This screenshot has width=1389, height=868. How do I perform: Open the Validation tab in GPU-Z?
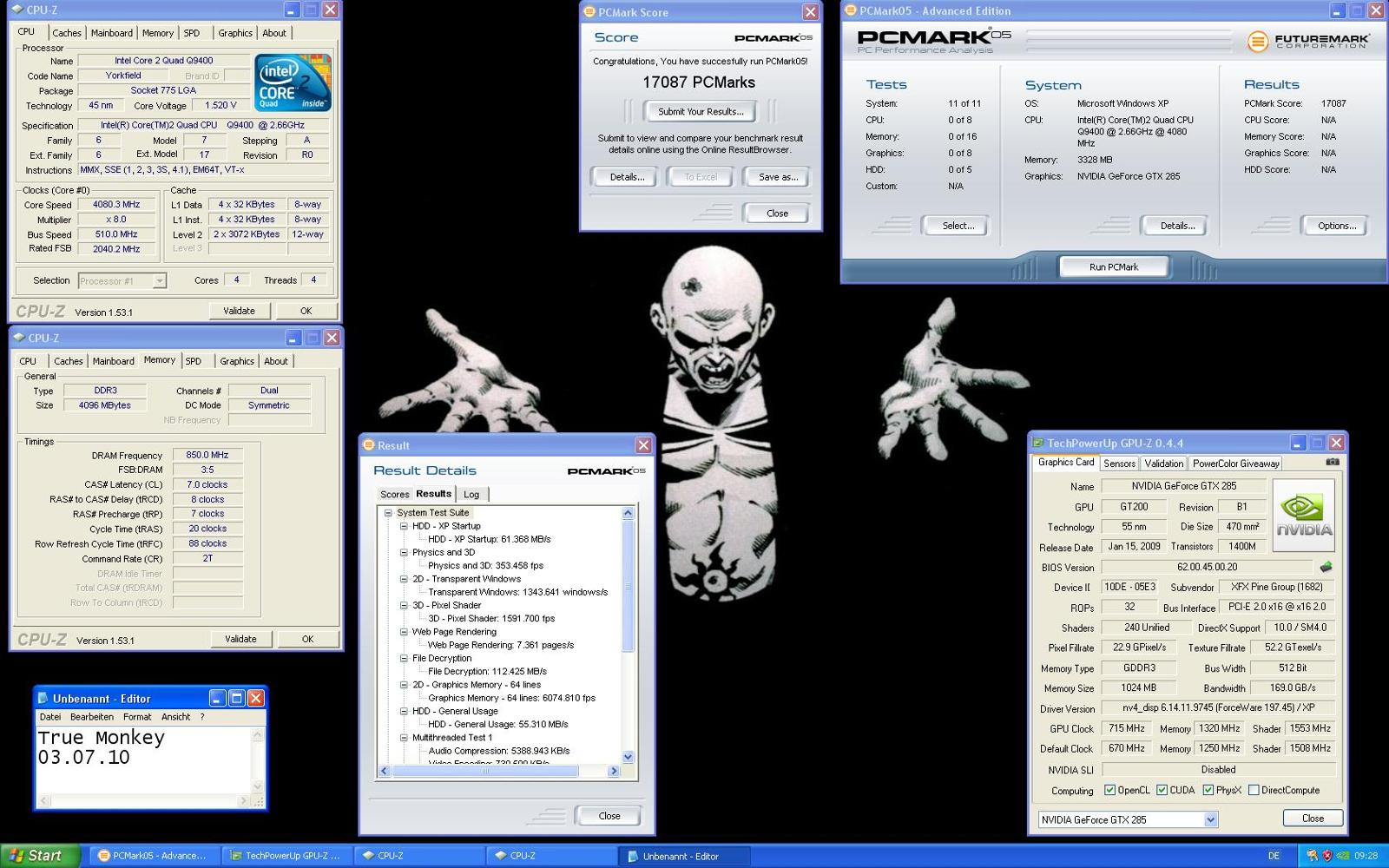[1163, 464]
